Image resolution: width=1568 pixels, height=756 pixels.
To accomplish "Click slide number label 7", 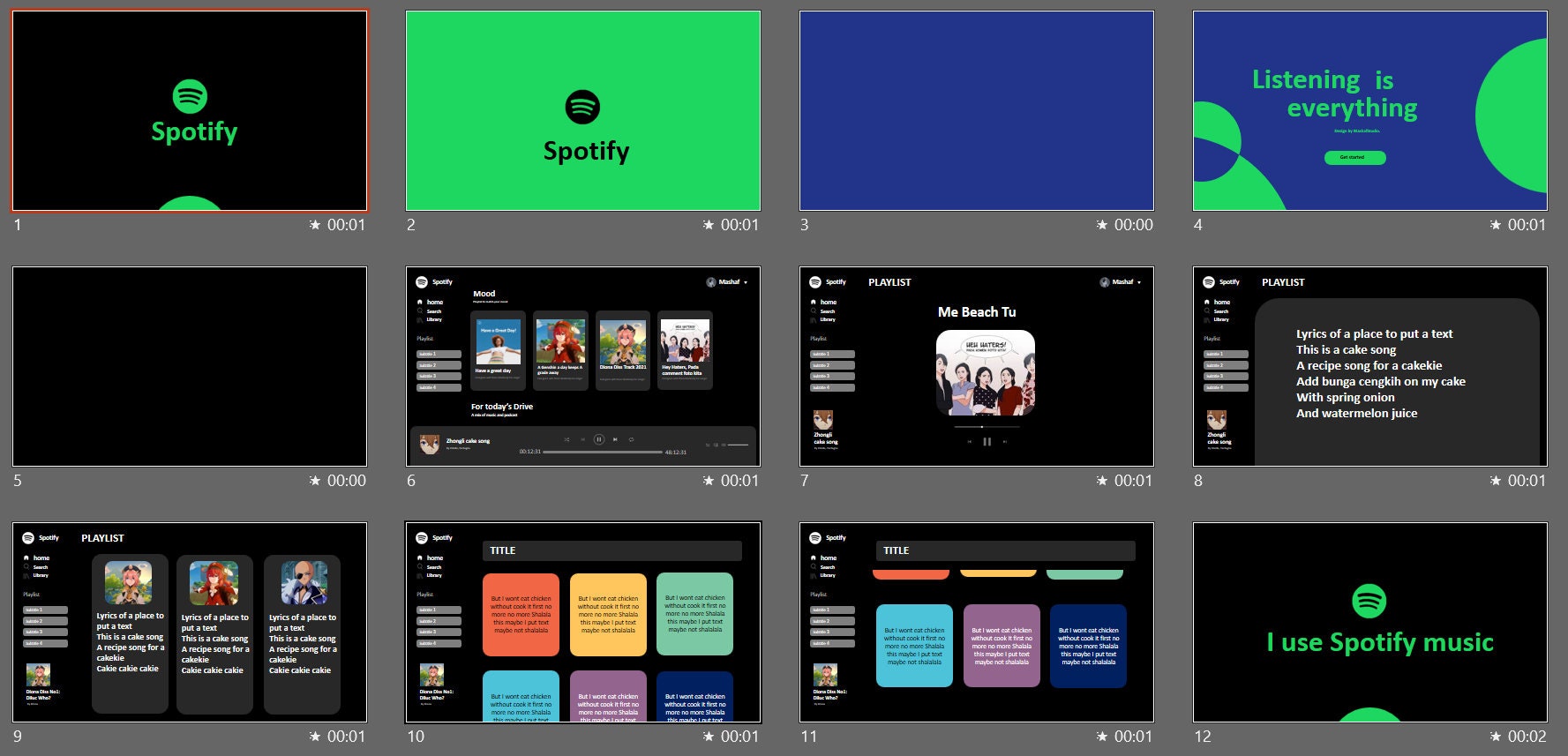I will pos(804,481).
